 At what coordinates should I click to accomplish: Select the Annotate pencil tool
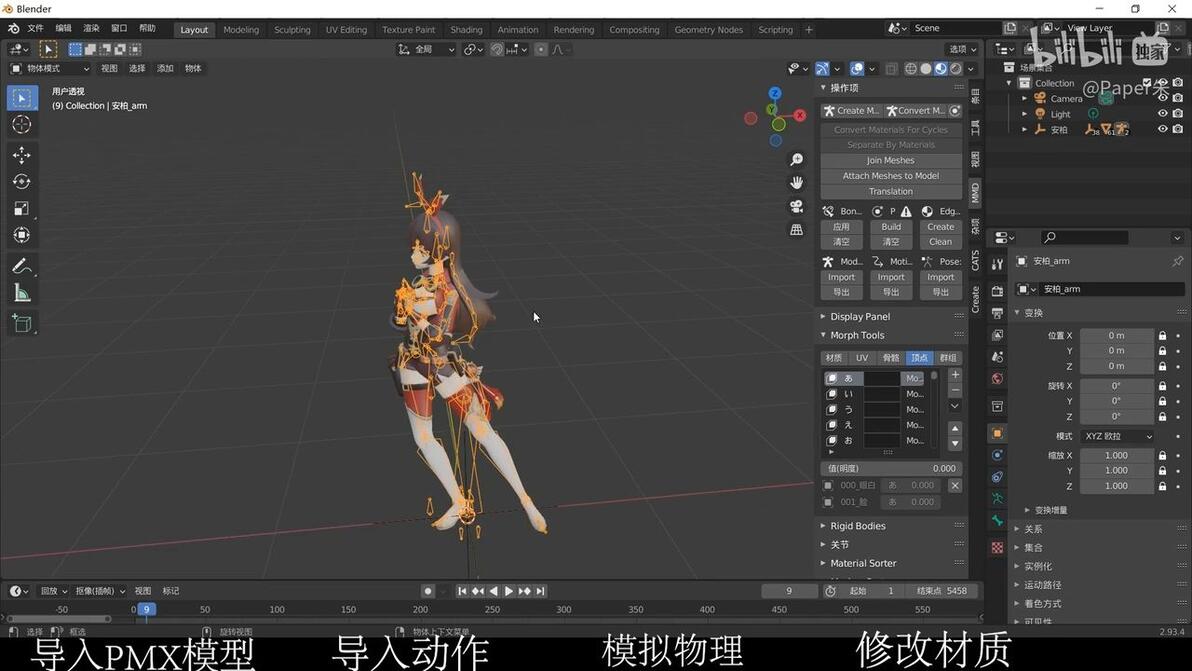(21, 266)
